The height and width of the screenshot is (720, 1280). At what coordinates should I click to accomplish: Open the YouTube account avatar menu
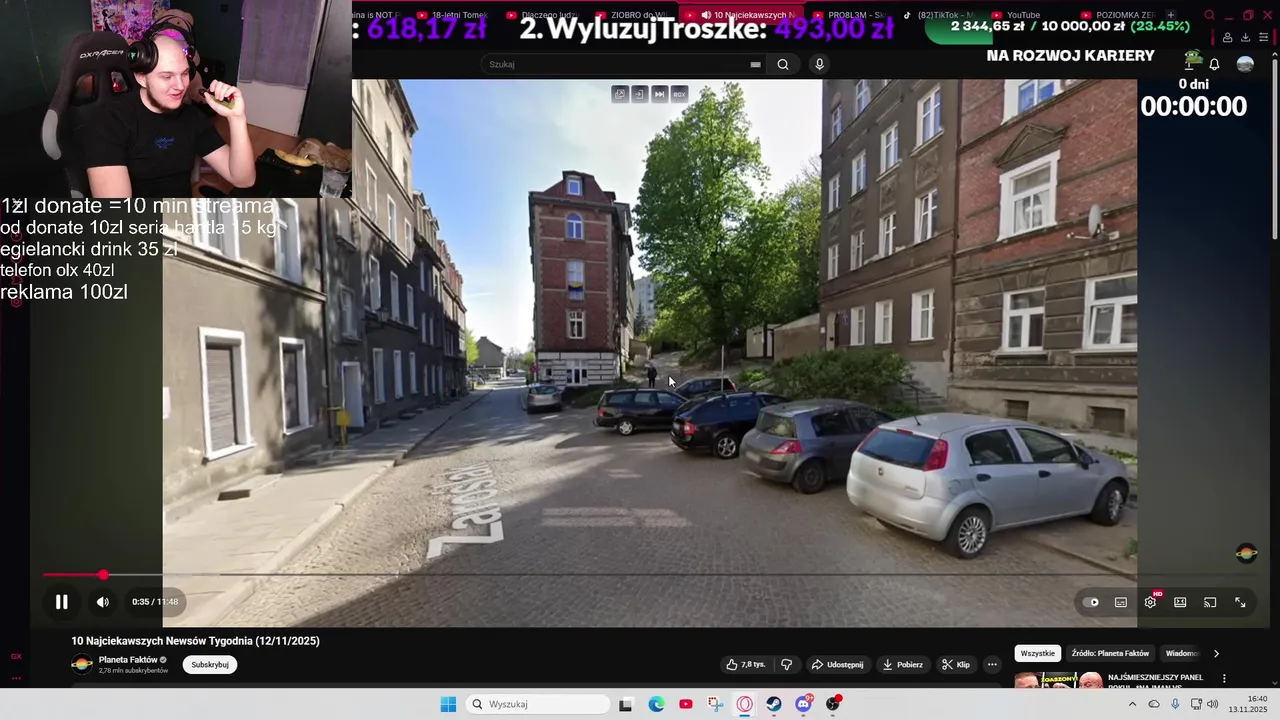click(x=1245, y=64)
